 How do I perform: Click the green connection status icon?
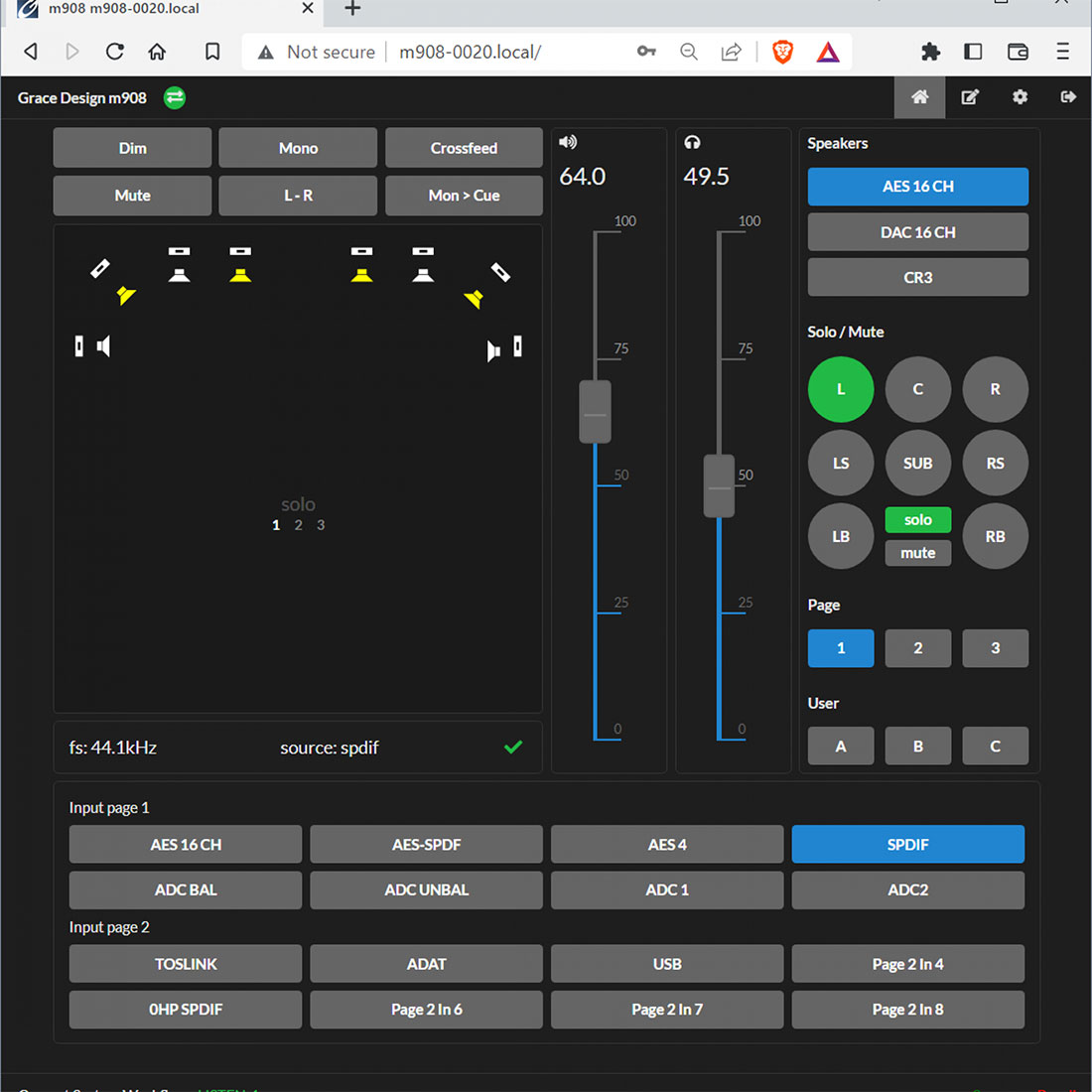[174, 98]
